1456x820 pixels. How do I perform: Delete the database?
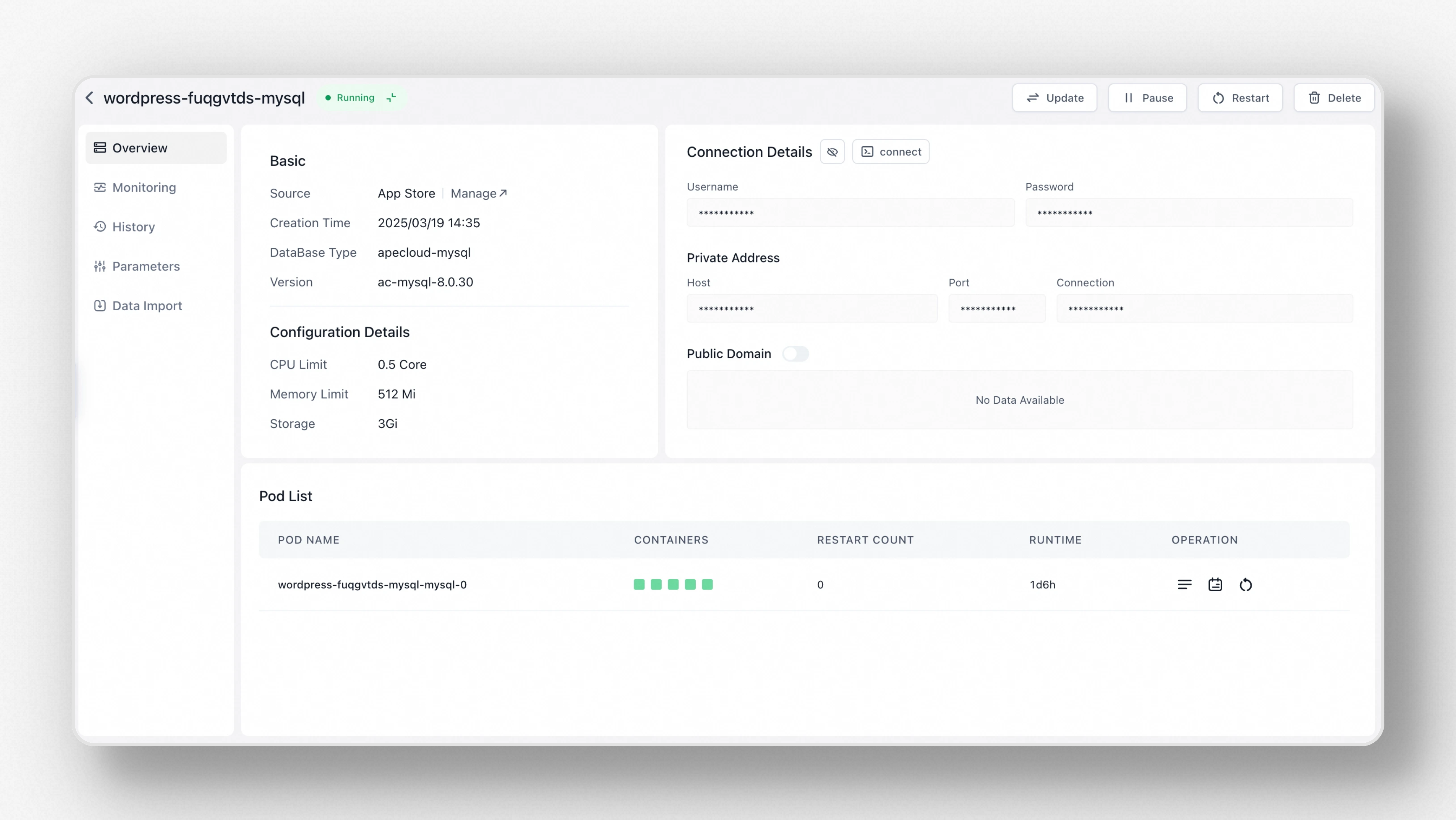point(1334,98)
